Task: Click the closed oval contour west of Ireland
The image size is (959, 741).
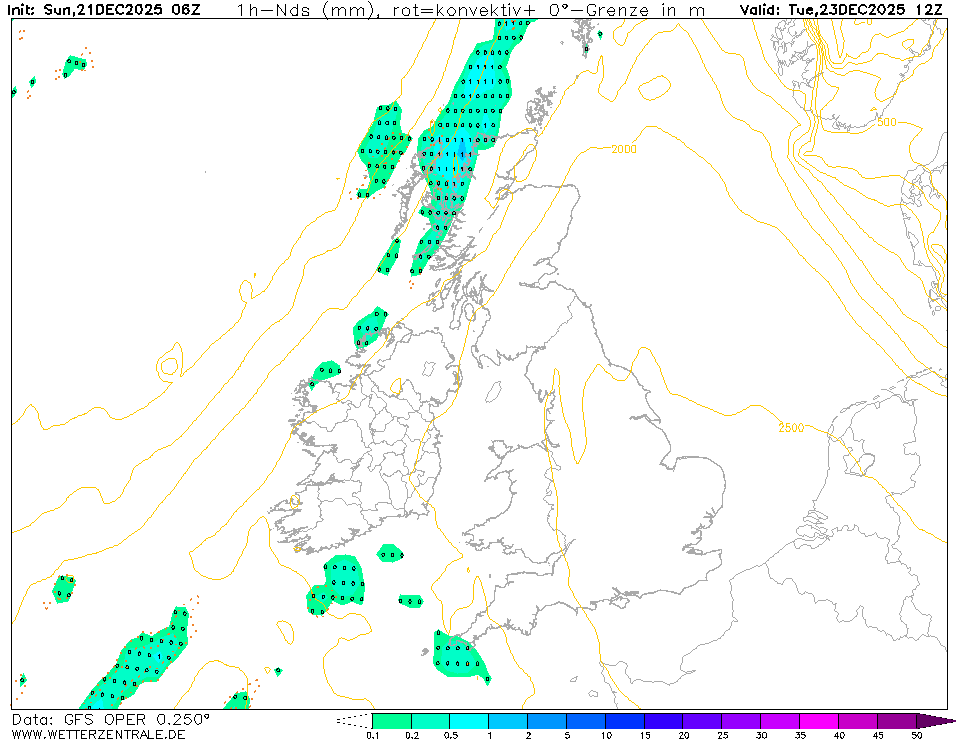Action: 168,358
